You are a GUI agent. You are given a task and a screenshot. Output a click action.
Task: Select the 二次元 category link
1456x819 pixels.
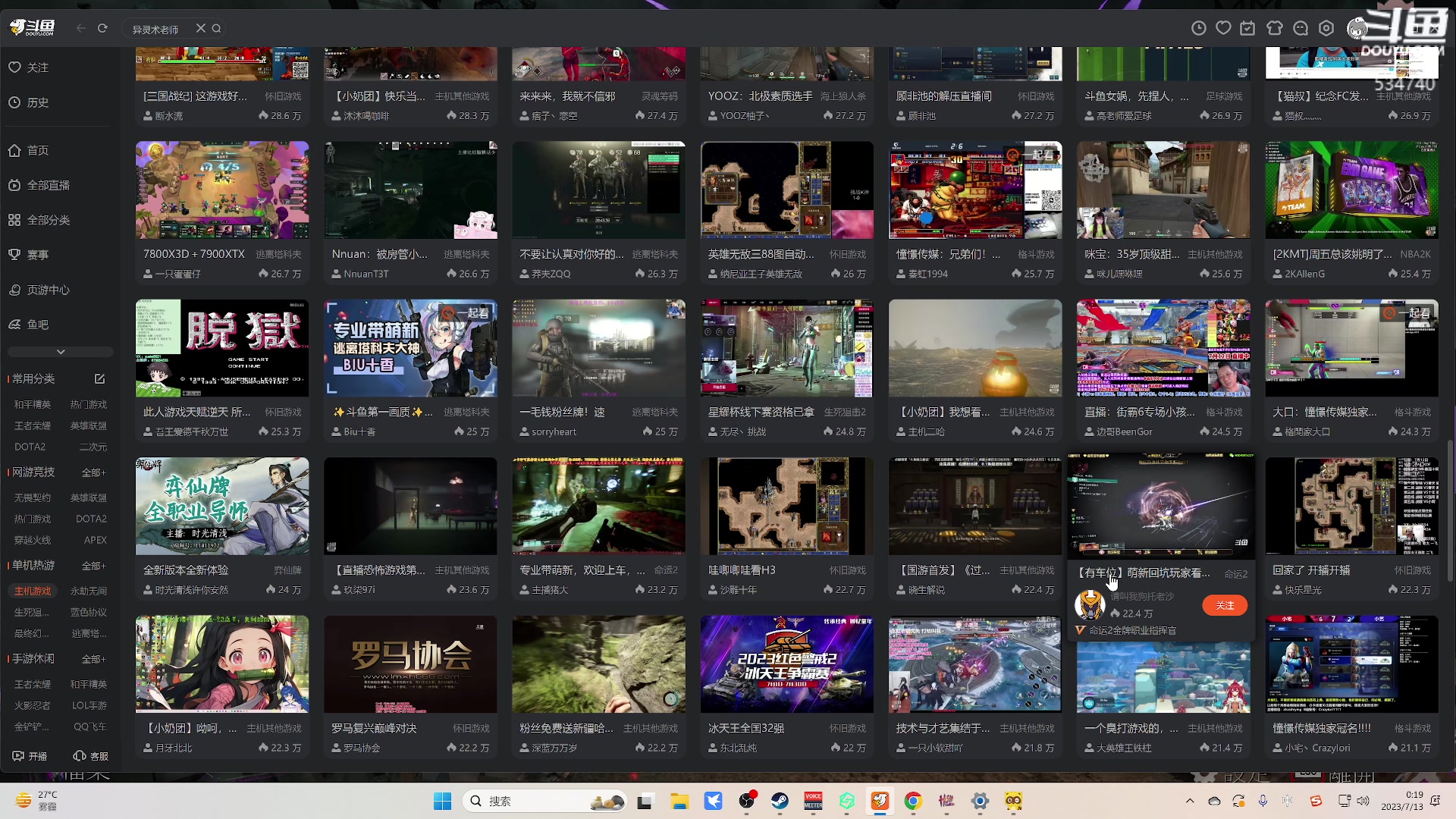(x=93, y=447)
